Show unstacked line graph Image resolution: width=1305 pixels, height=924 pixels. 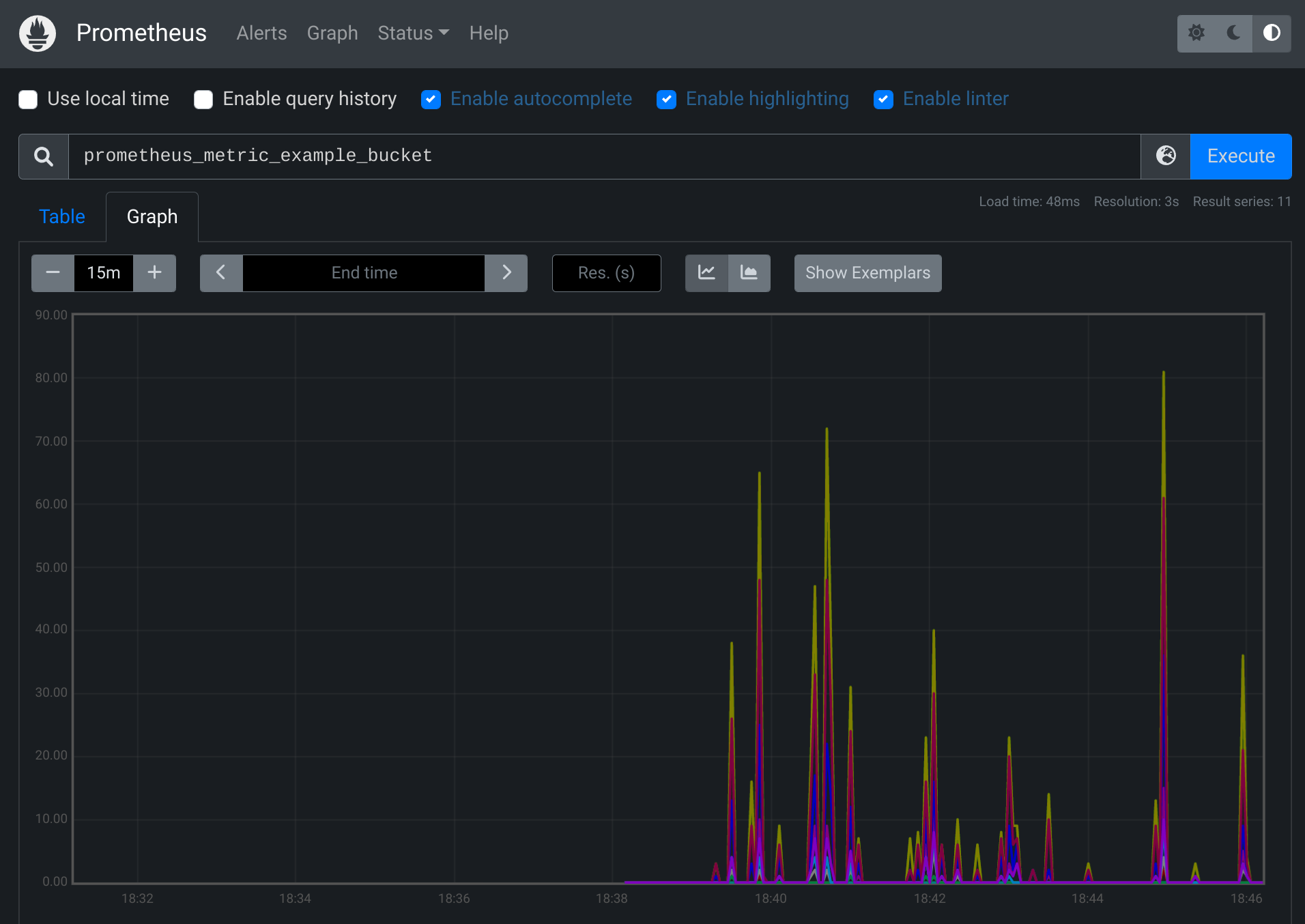pos(706,273)
